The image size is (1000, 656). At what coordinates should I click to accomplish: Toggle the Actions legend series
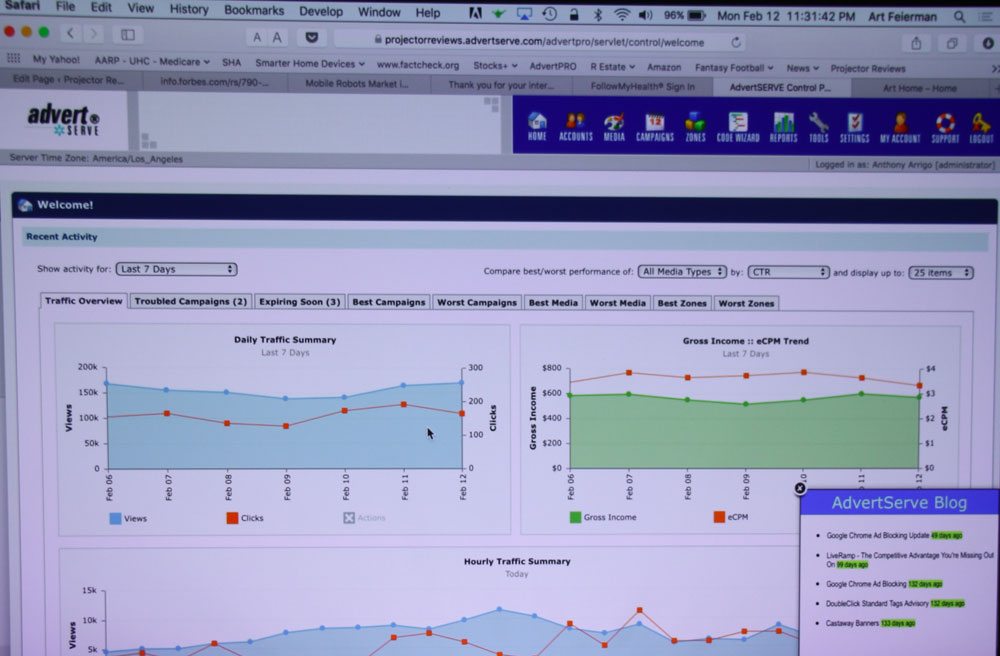pyautogui.click(x=364, y=518)
